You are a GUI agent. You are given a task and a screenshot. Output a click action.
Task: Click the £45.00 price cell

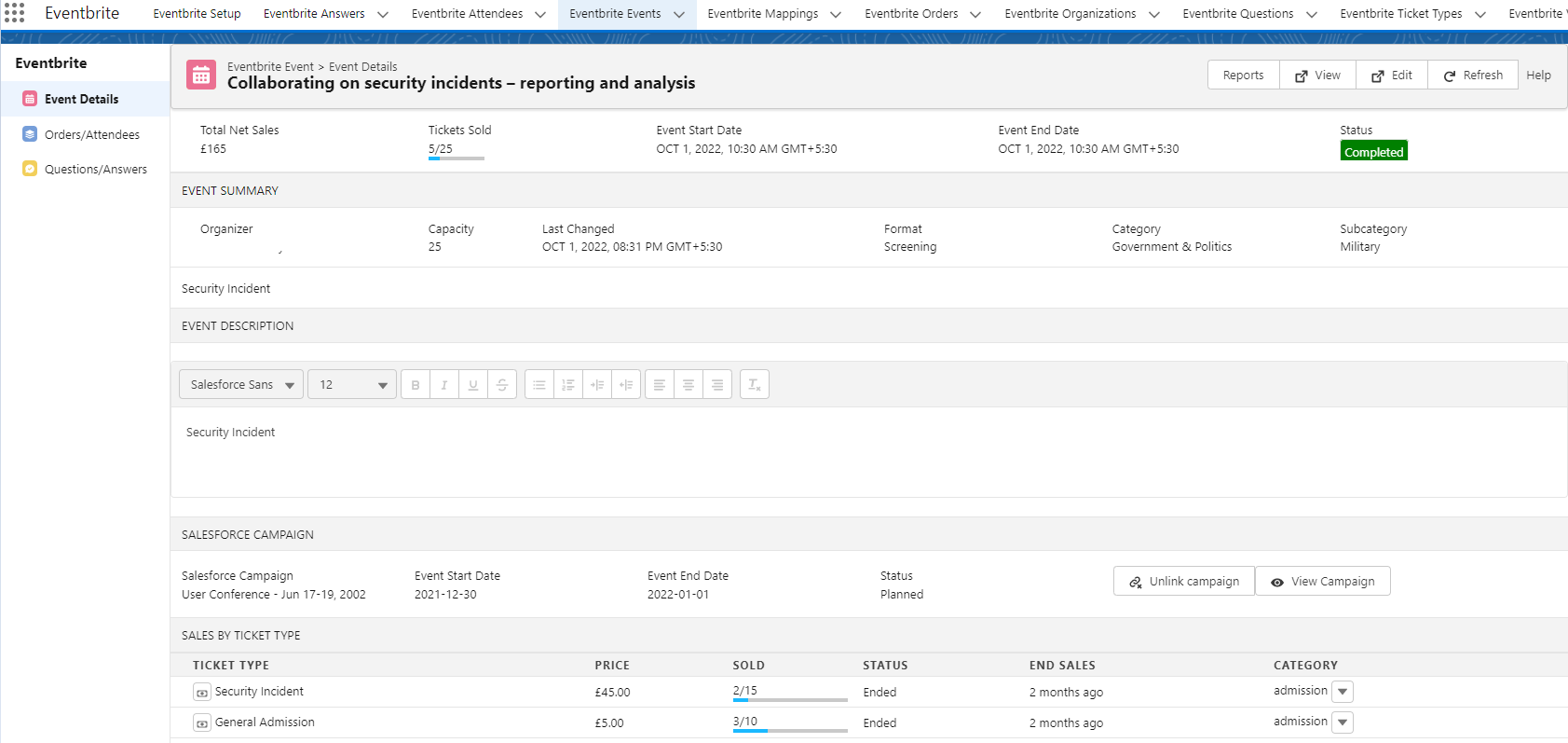(612, 692)
